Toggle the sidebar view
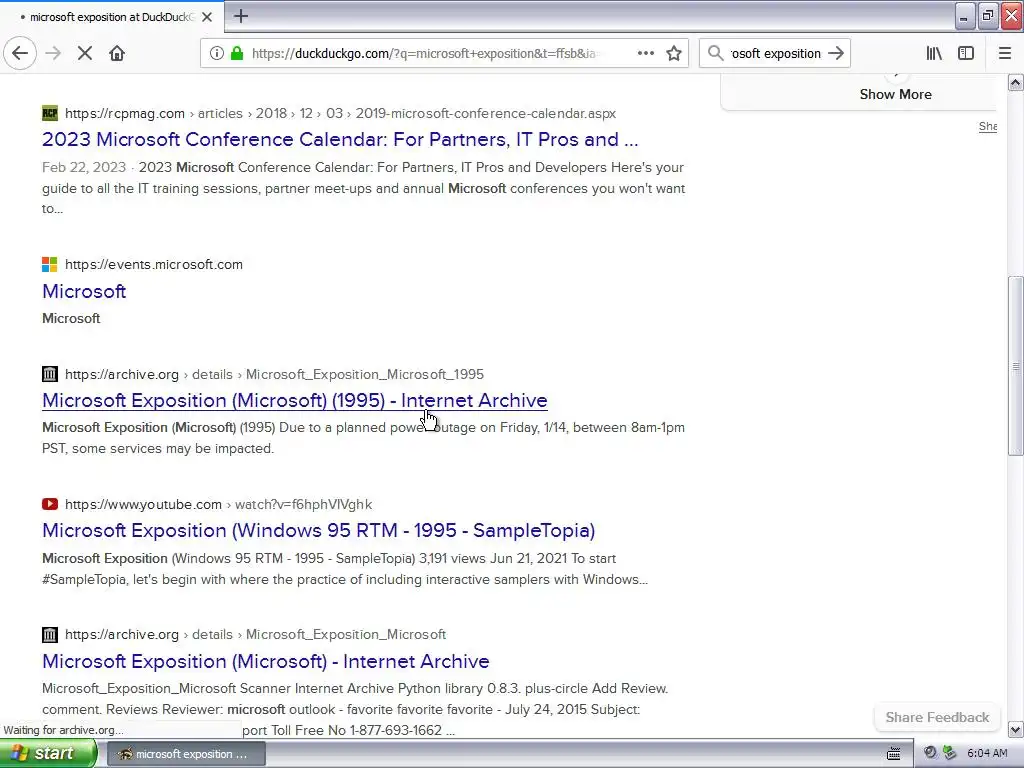1024x768 pixels. (x=966, y=53)
